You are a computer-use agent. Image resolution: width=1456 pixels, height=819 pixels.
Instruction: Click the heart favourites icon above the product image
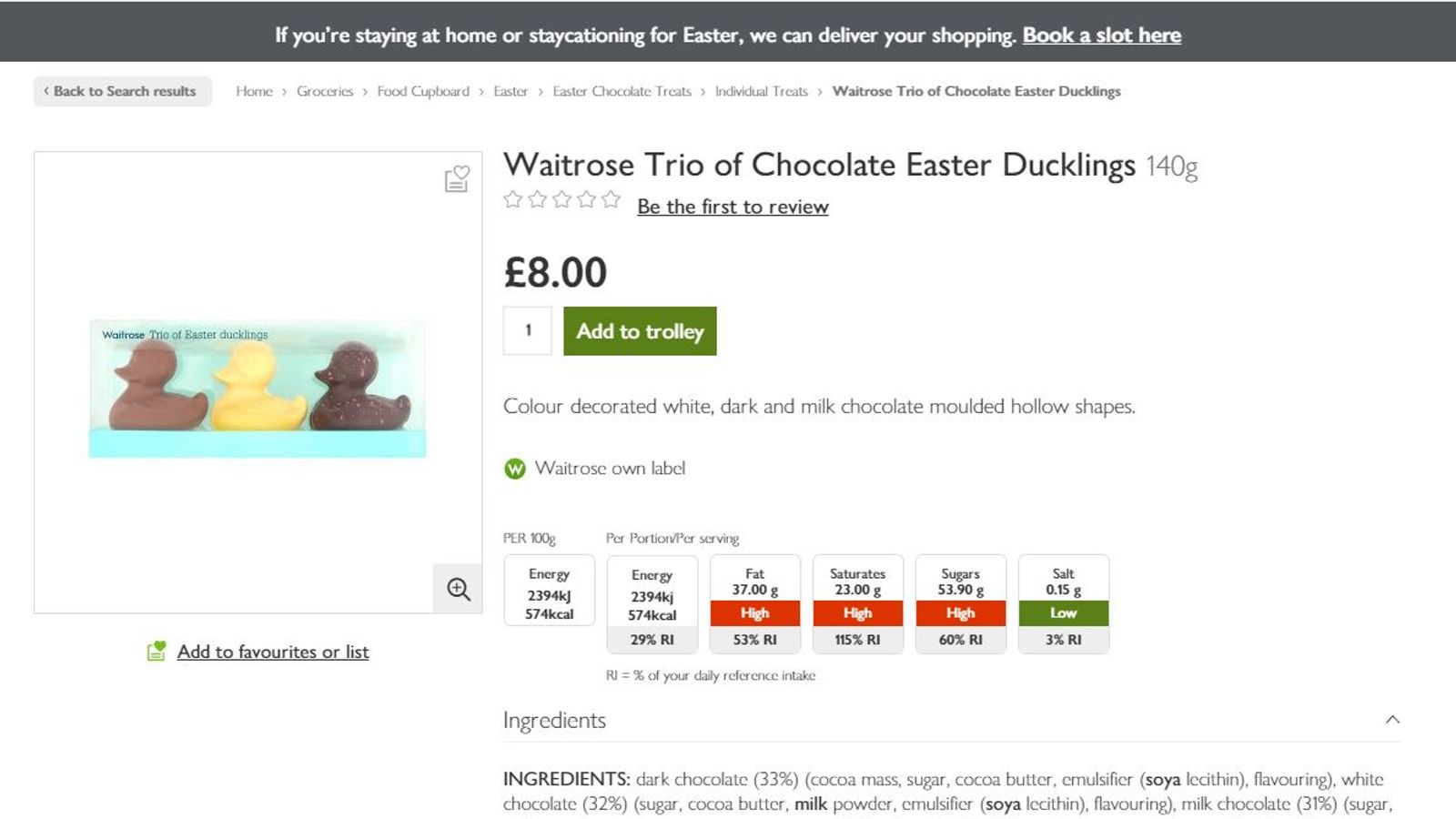click(457, 180)
